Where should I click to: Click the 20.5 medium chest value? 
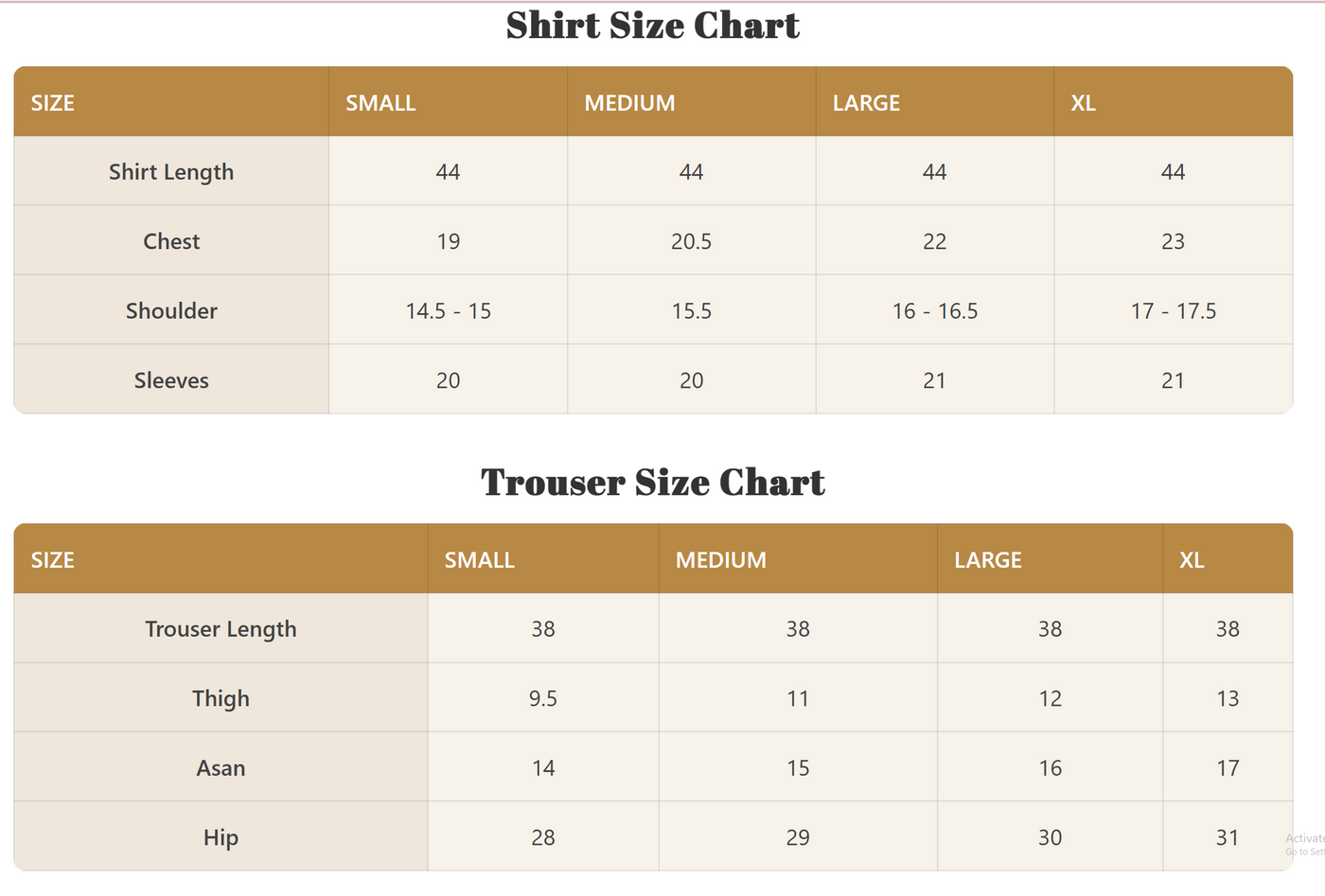pos(691,241)
